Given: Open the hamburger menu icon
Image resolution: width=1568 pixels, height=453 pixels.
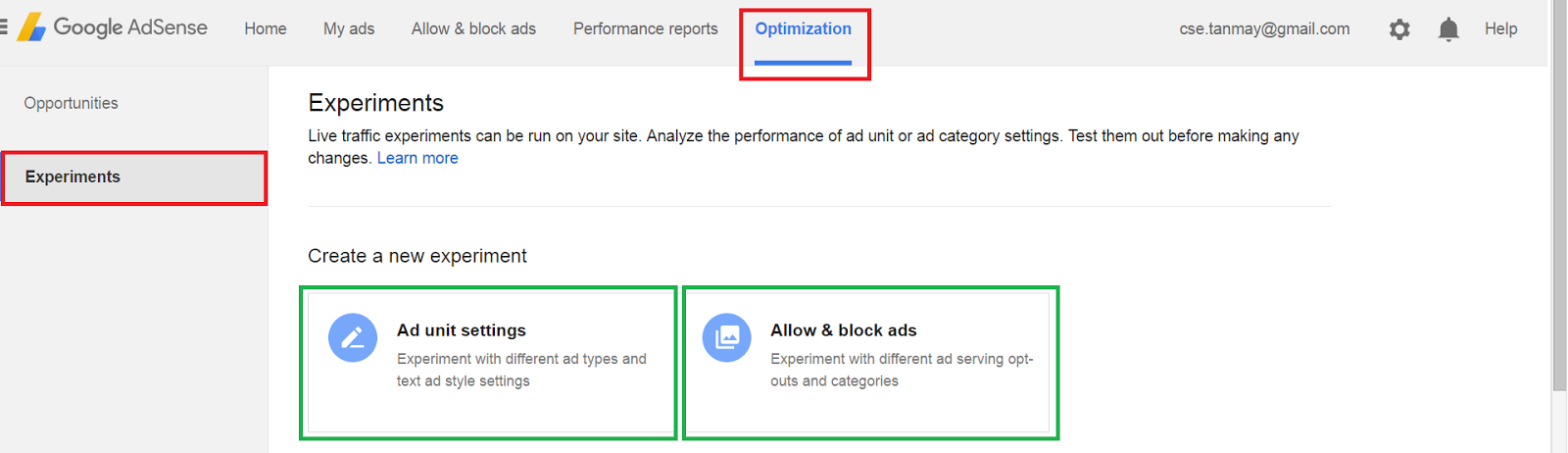Looking at the screenshot, I should (4, 27).
